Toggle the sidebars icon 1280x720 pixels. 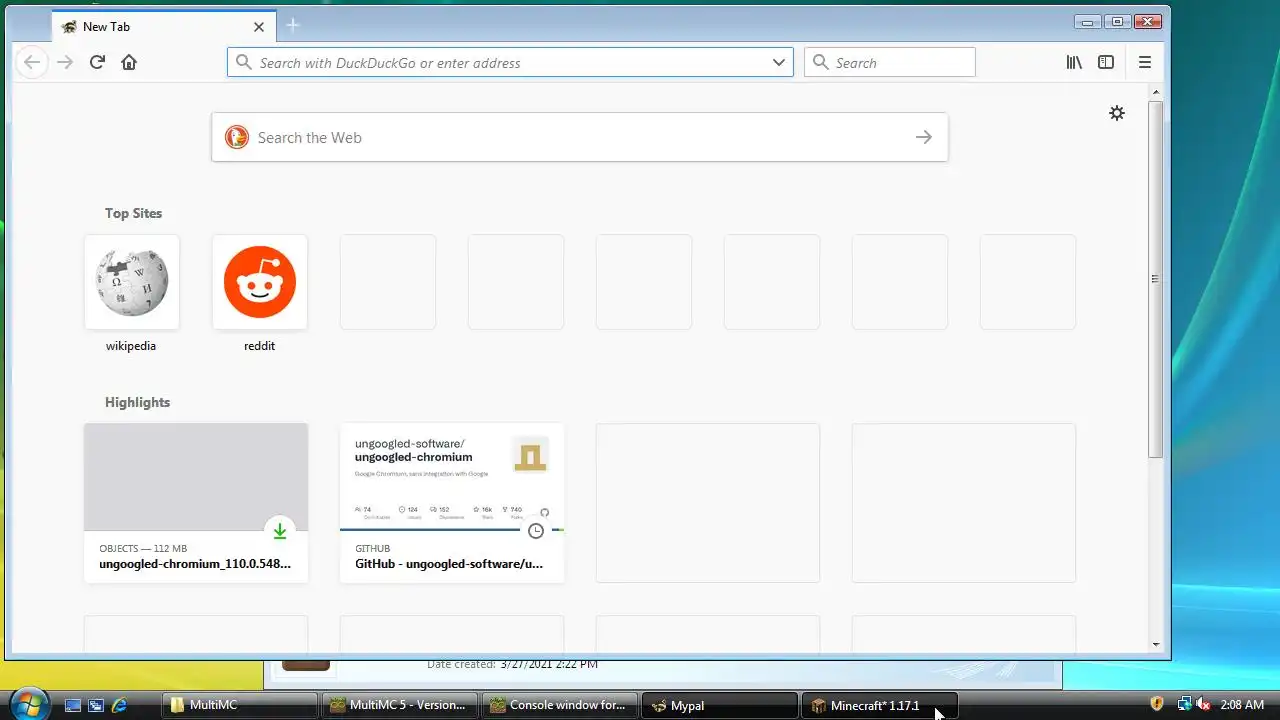coord(1106,62)
